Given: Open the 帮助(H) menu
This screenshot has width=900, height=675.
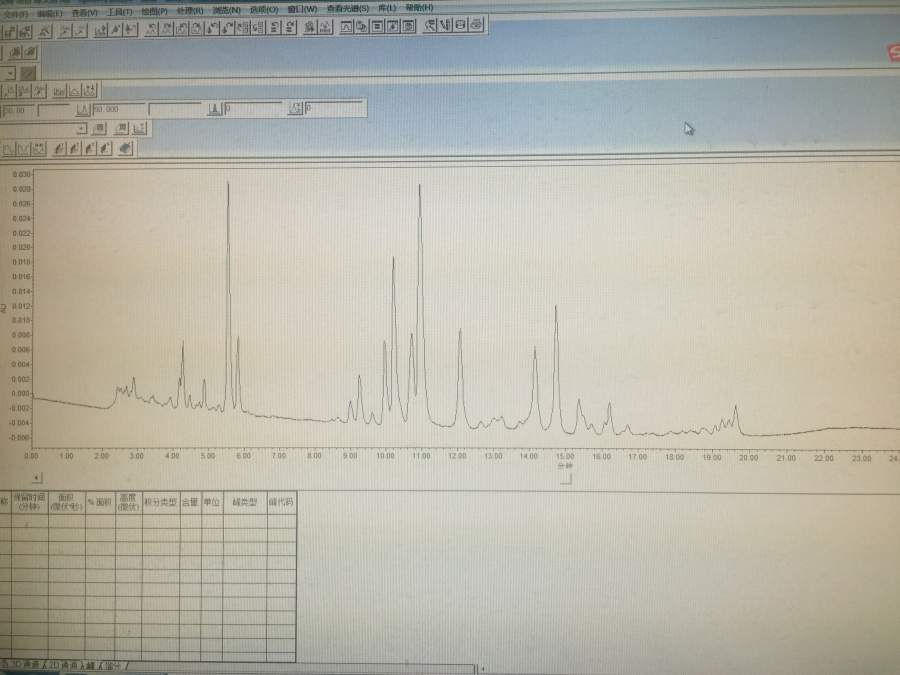Looking at the screenshot, I should [x=420, y=8].
